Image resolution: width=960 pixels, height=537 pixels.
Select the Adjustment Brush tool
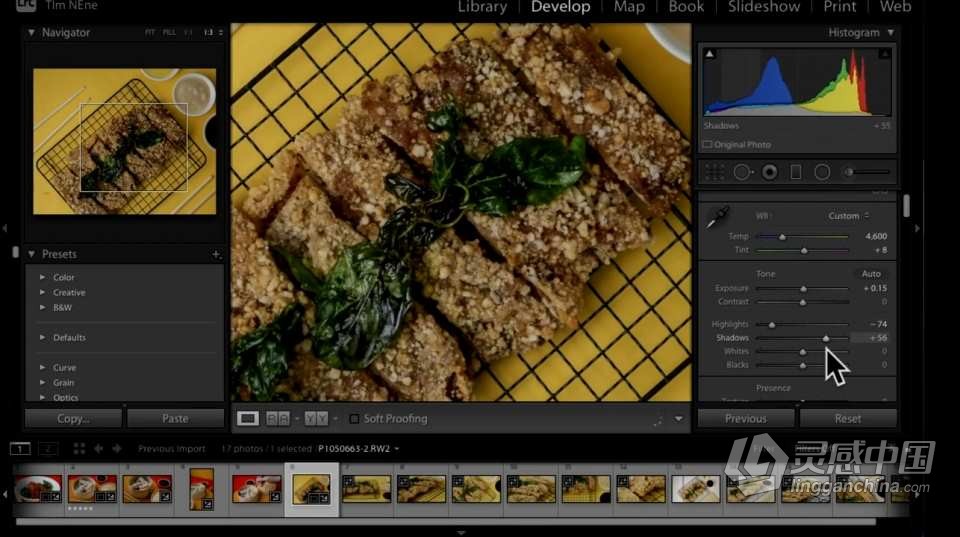pyautogui.click(x=868, y=172)
